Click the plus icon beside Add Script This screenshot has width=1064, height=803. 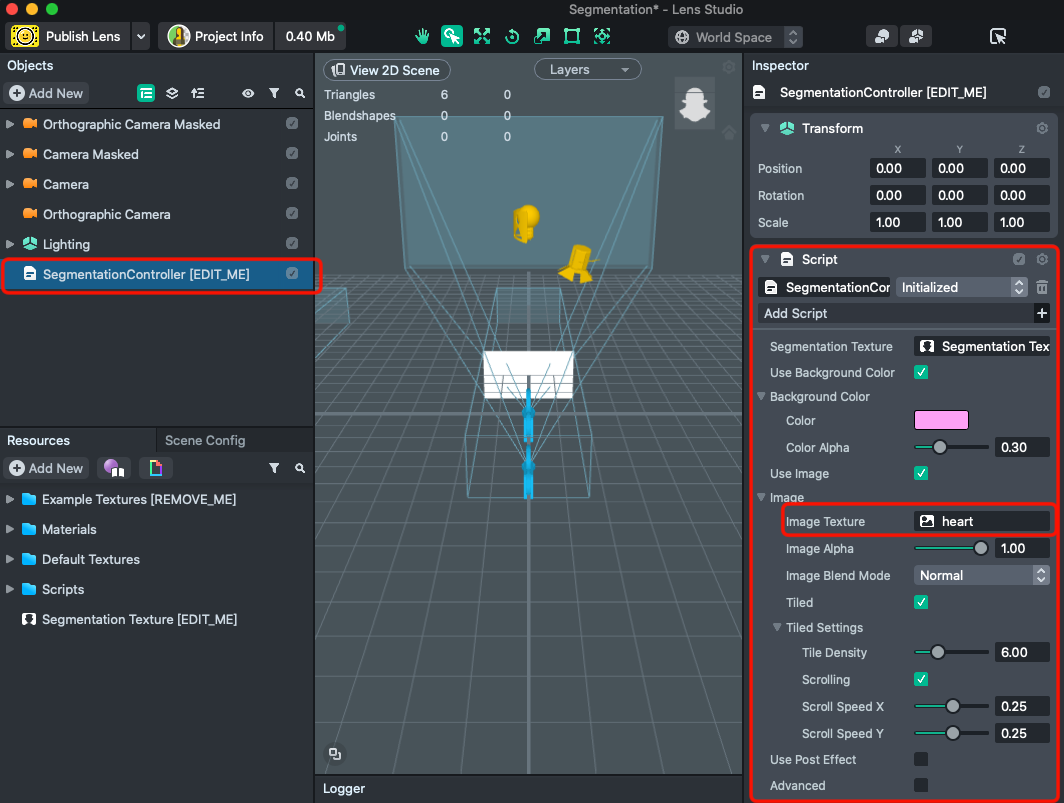pos(1042,313)
